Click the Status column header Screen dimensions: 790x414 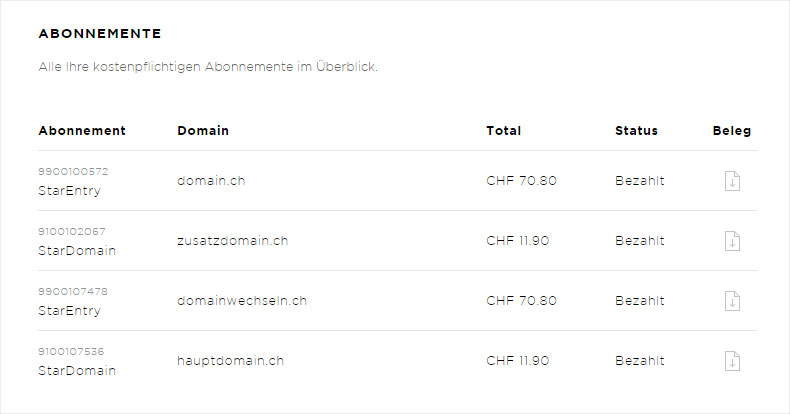point(636,130)
